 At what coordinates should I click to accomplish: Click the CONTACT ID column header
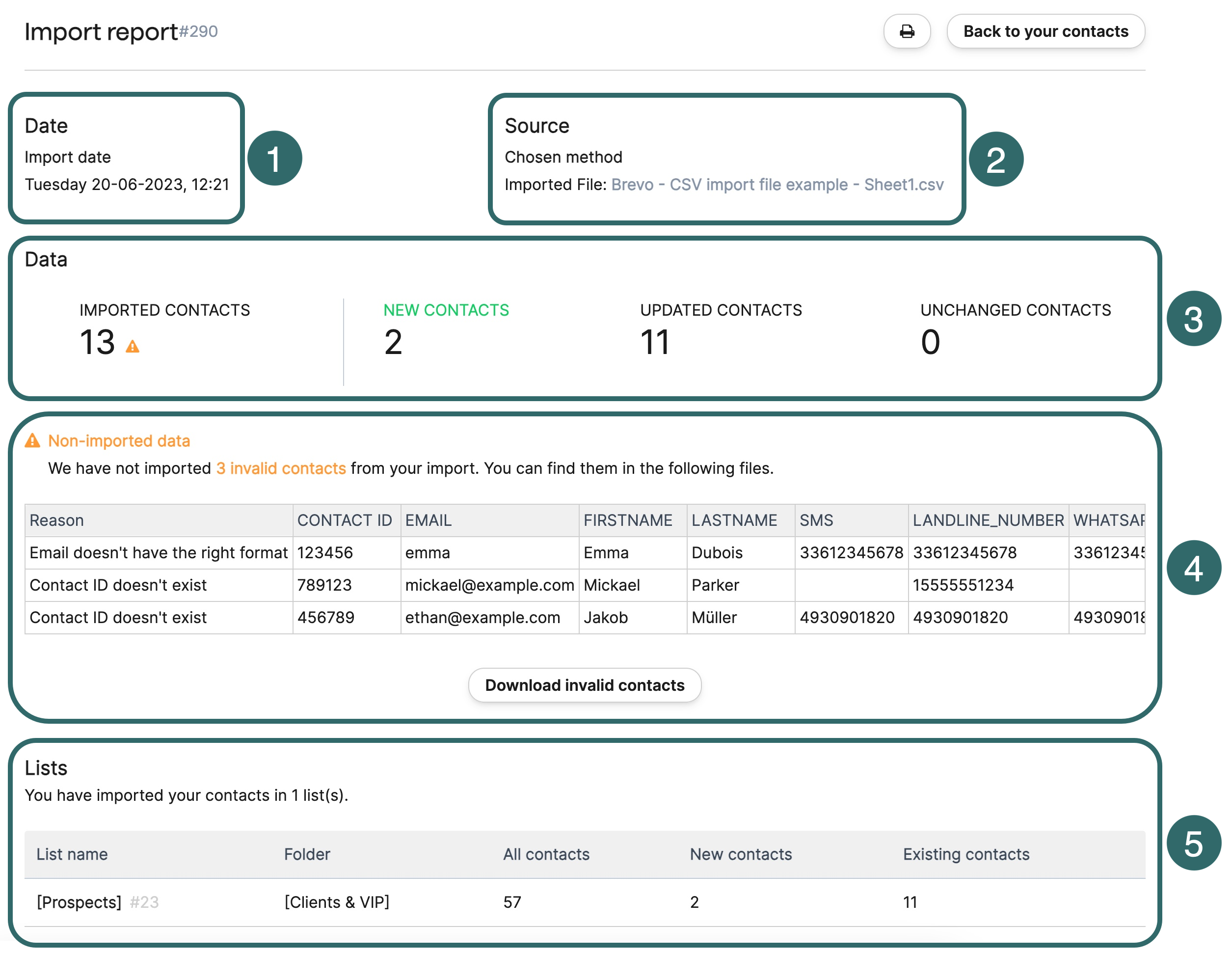tap(344, 520)
